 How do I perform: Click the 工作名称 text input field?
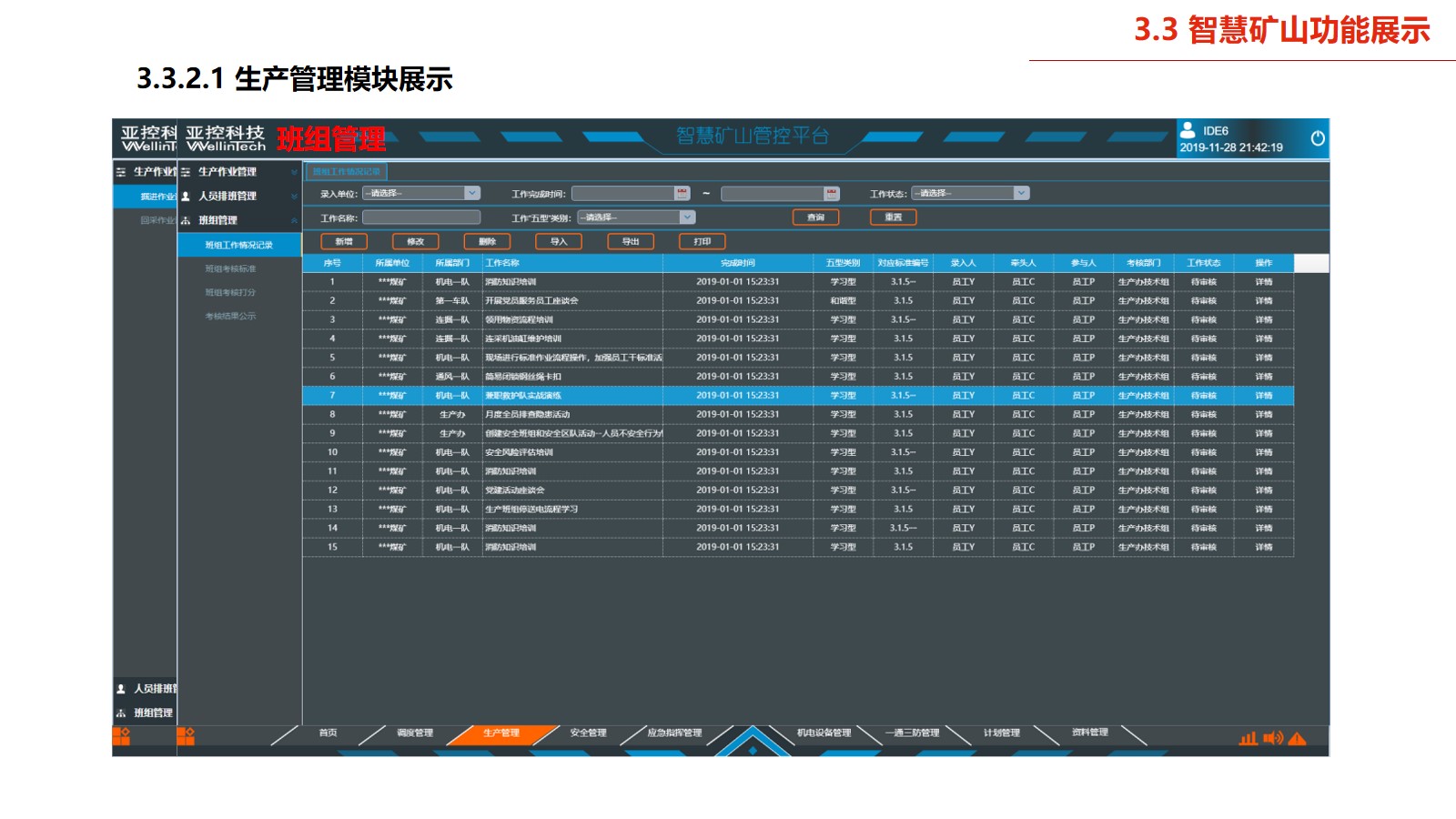point(421,217)
